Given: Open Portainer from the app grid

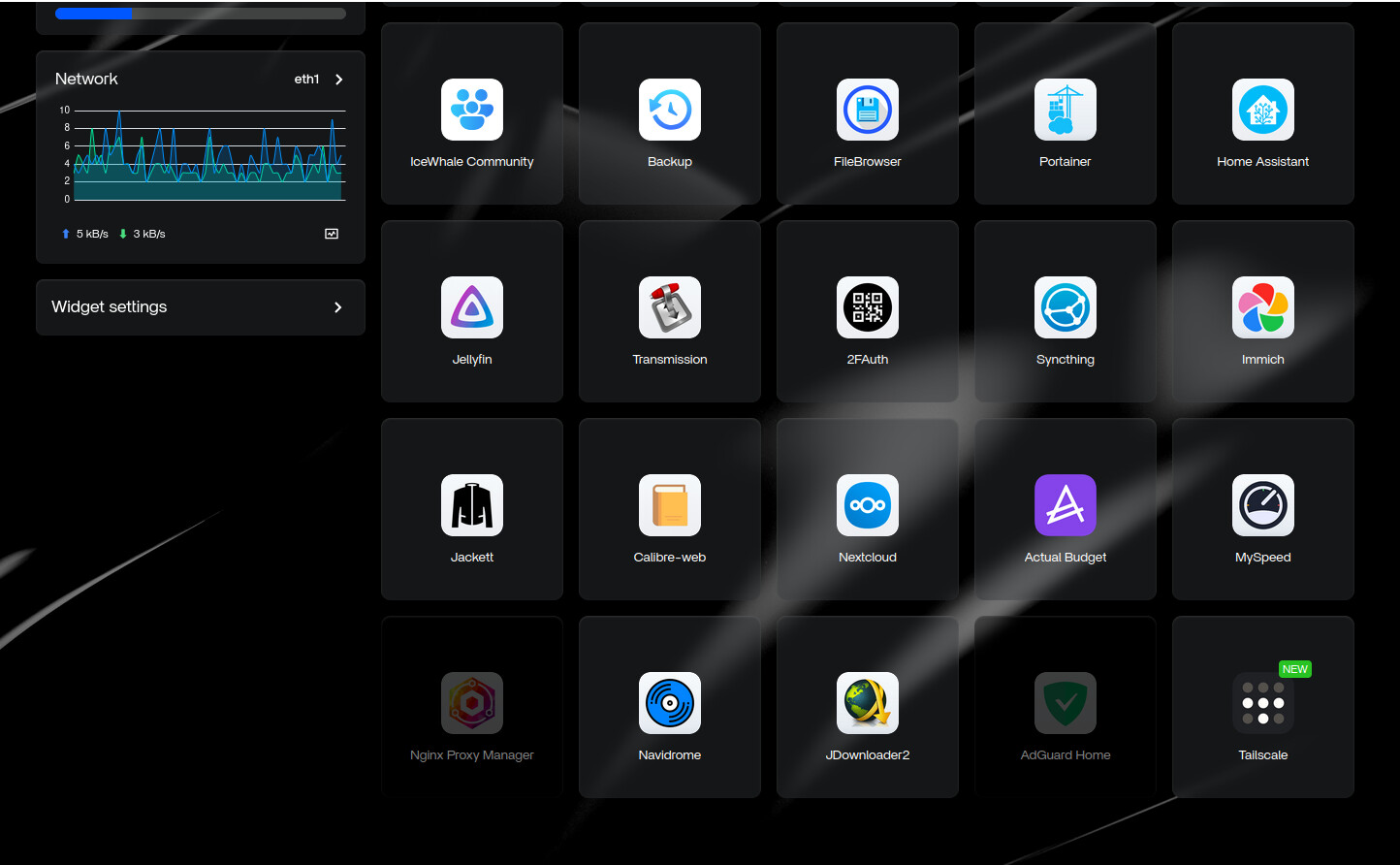Looking at the screenshot, I should (1065, 110).
